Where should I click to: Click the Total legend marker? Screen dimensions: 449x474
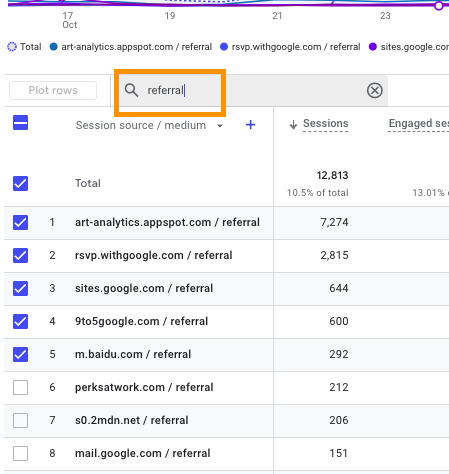click(x=12, y=47)
